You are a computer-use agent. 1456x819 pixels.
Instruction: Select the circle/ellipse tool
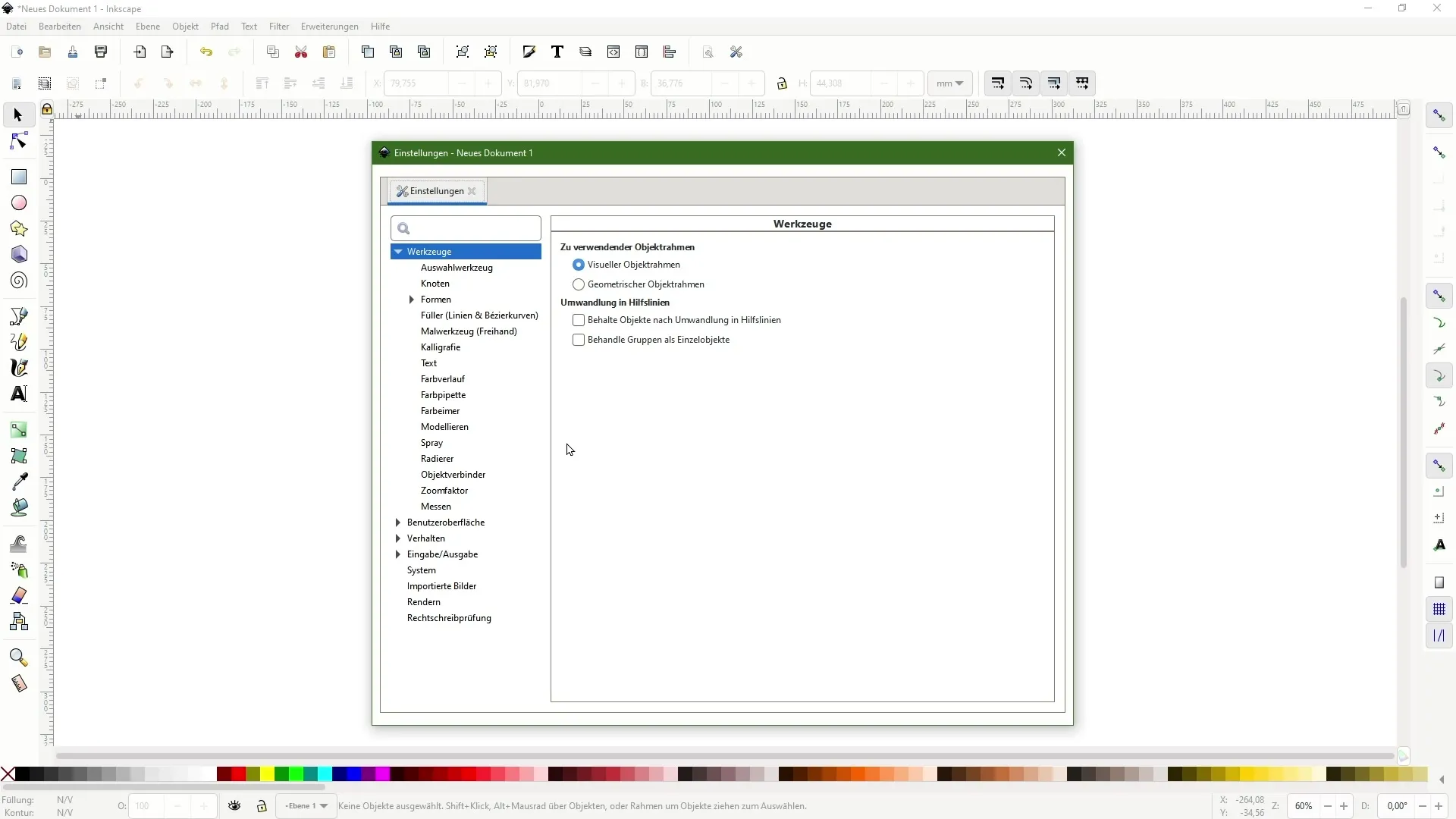pos(18,202)
